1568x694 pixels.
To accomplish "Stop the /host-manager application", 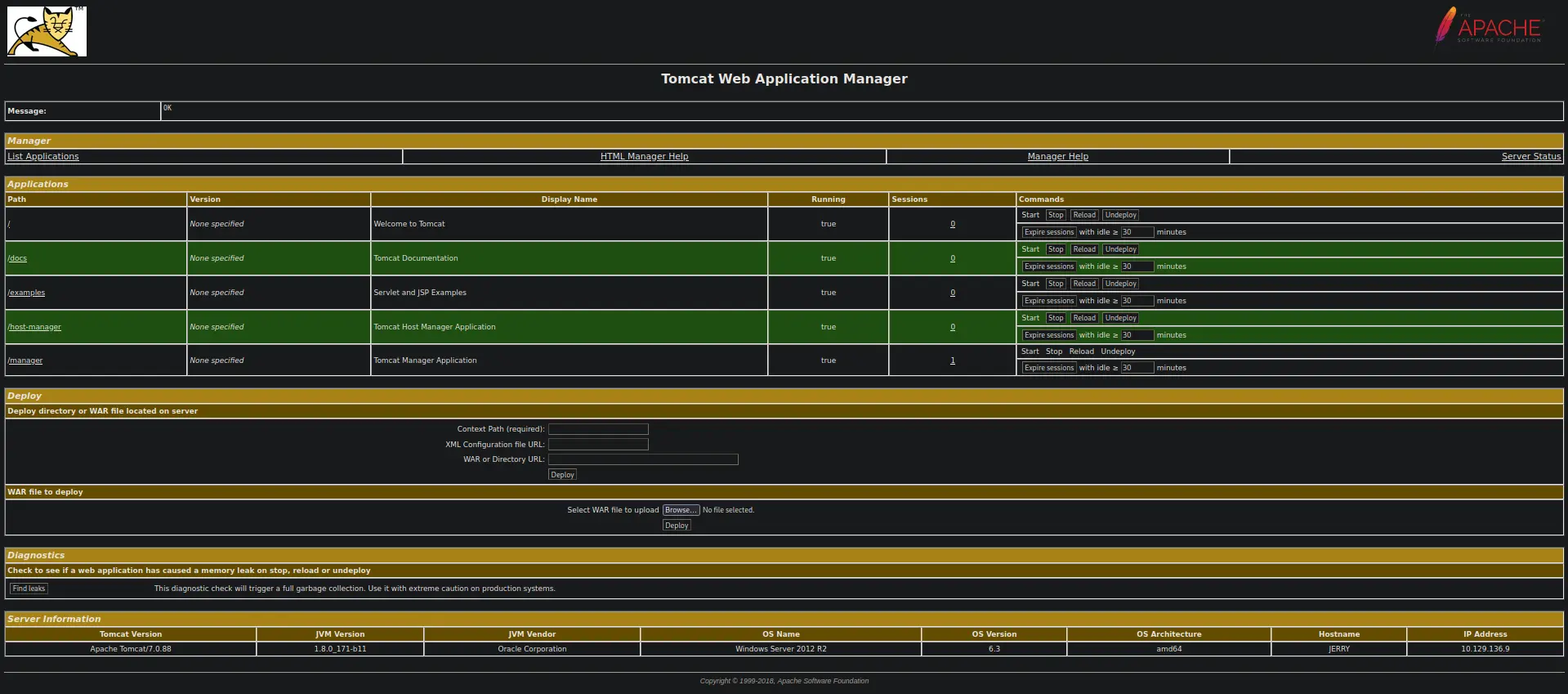I will click(x=1056, y=318).
